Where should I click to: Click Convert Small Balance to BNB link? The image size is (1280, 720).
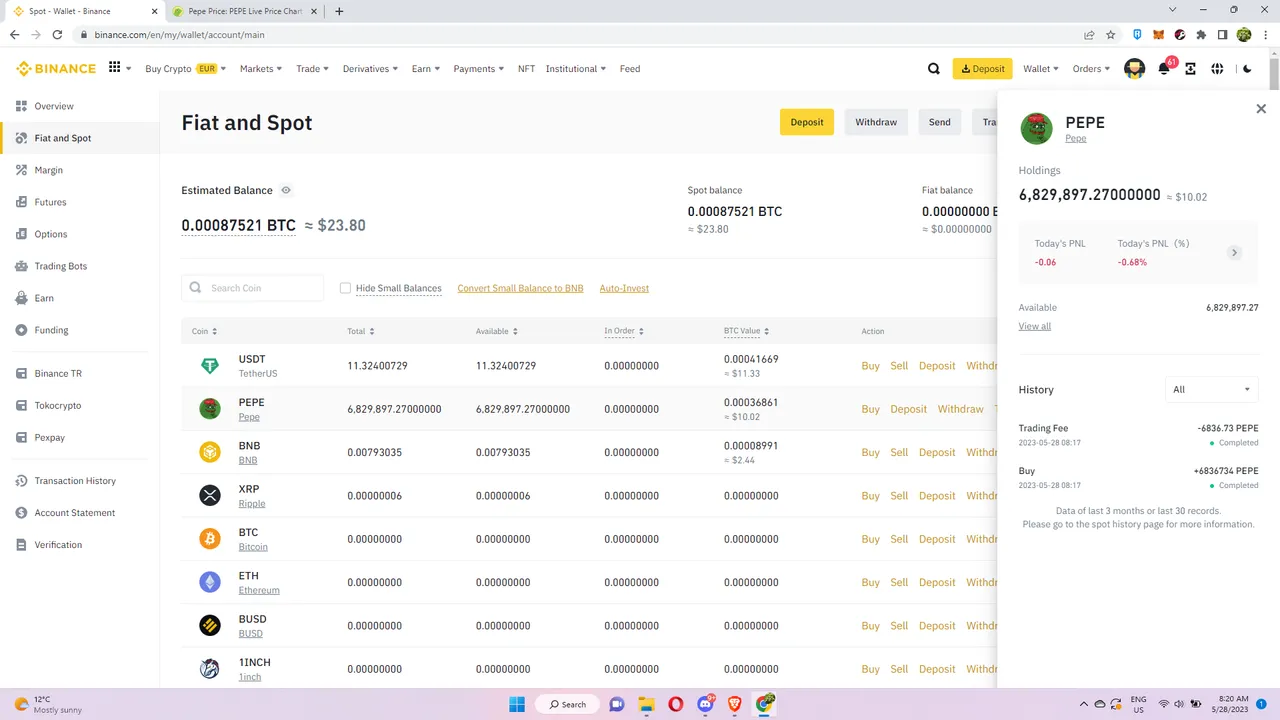(520, 288)
